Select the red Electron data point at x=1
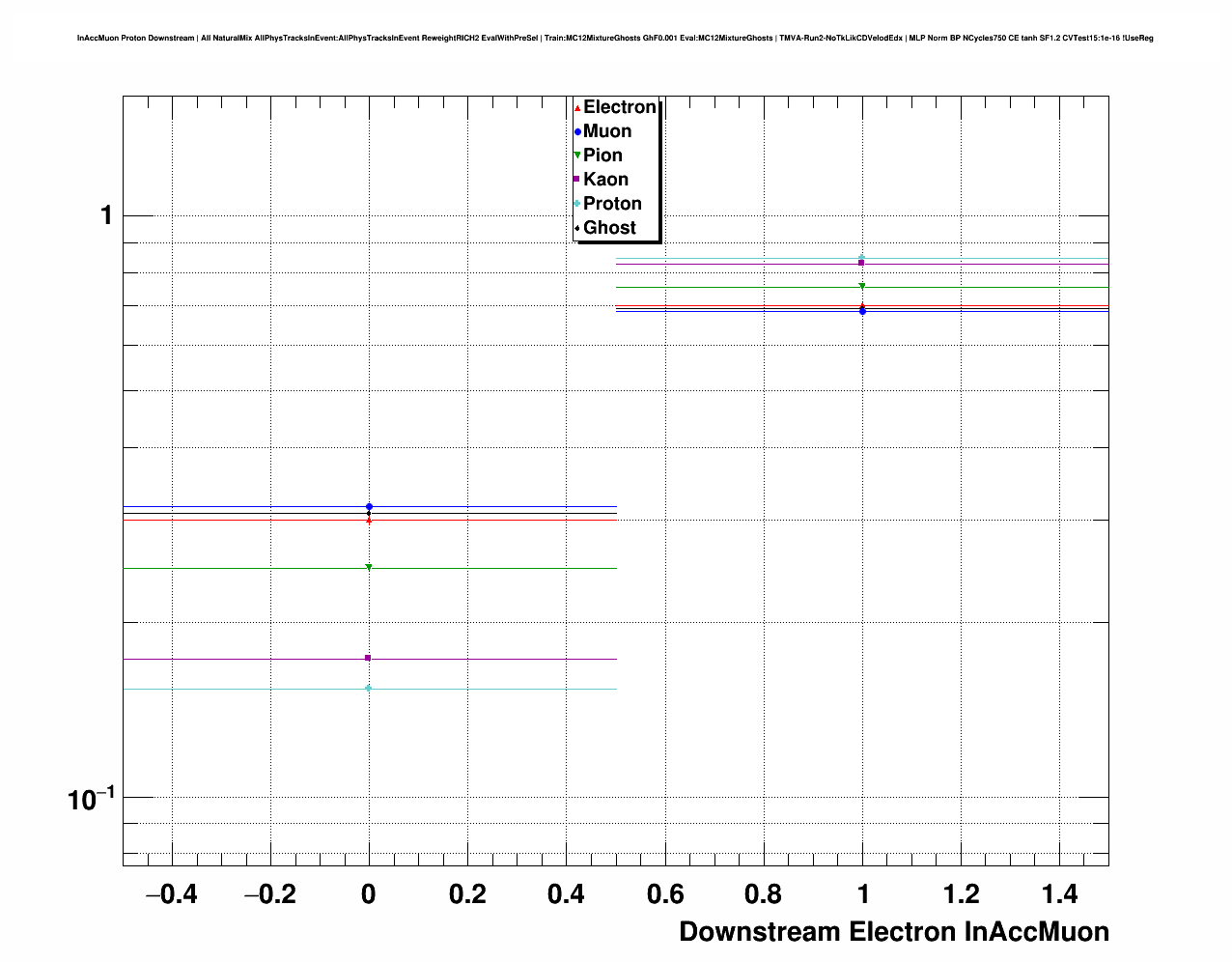Screen dimensions: 1232x962 862,305
